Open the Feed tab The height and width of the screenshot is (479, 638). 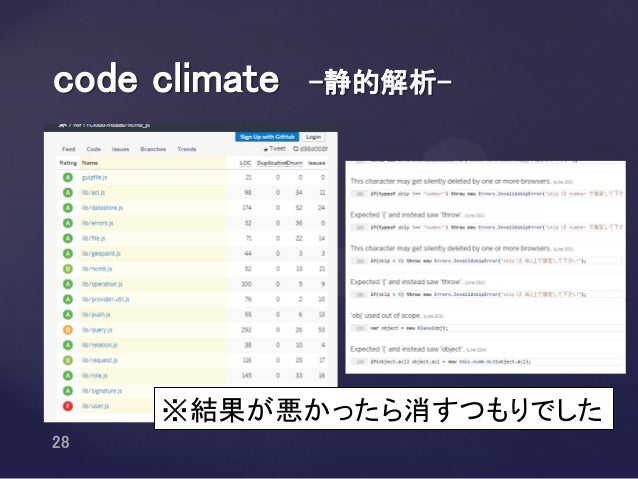(68, 149)
